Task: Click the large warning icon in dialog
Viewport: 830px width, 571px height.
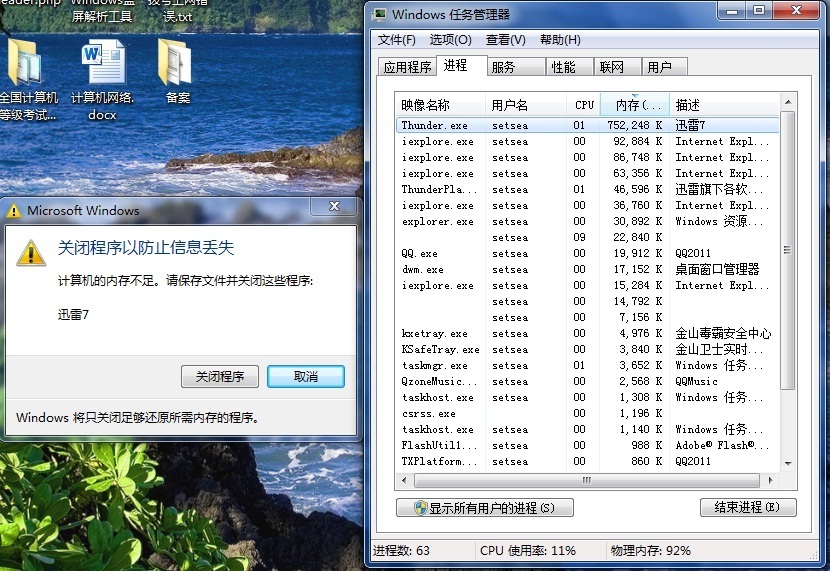Action: (31, 253)
